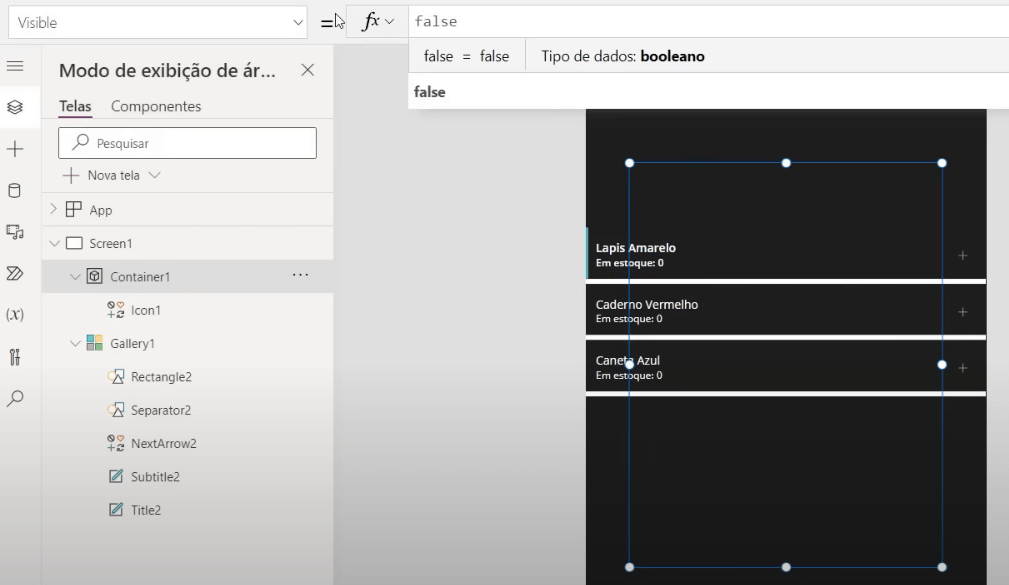Select the Telas tab
1009x585 pixels.
(74, 105)
